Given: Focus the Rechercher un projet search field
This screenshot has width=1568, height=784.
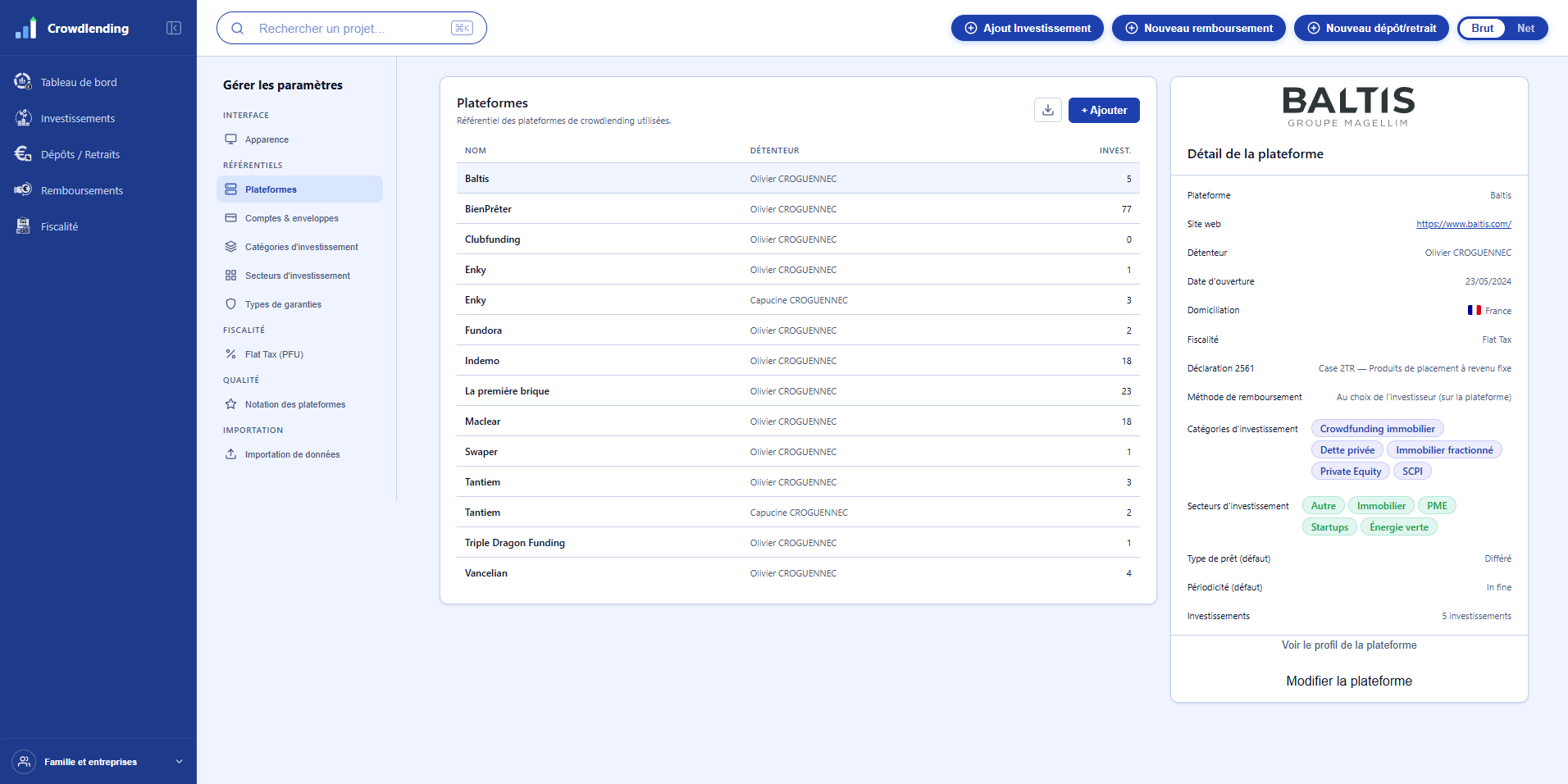Looking at the screenshot, I should click(352, 28).
